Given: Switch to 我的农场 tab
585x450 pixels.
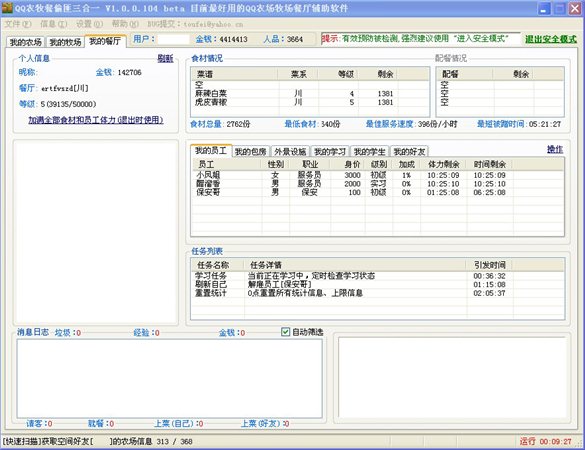Looking at the screenshot, I should pos(25,42).
